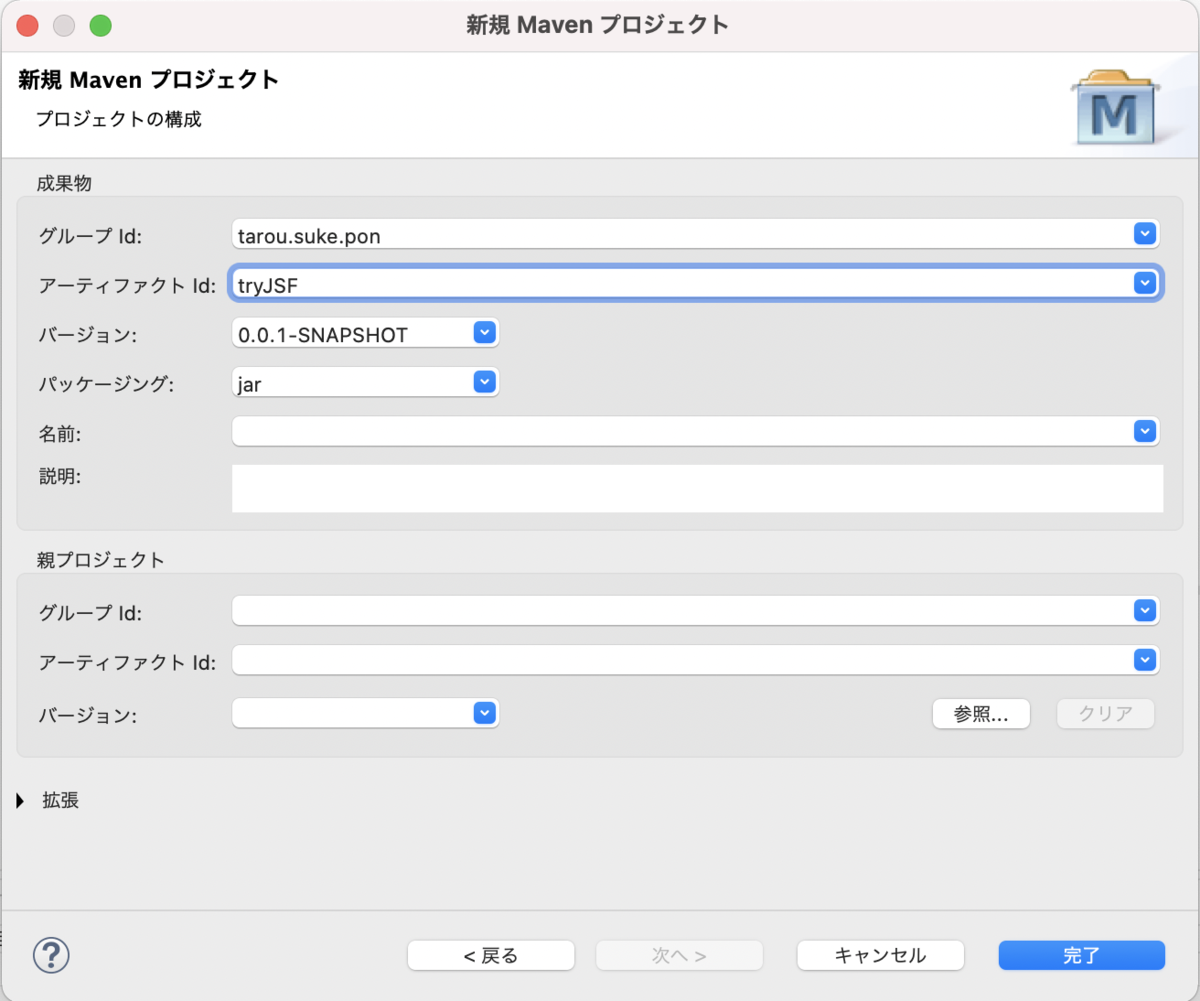This screenshot has width=1200, height=1001.
Task: Open the parent project Artifact Id dropdown arrow
Action: pyautogui.click(x=1145, y=660)
